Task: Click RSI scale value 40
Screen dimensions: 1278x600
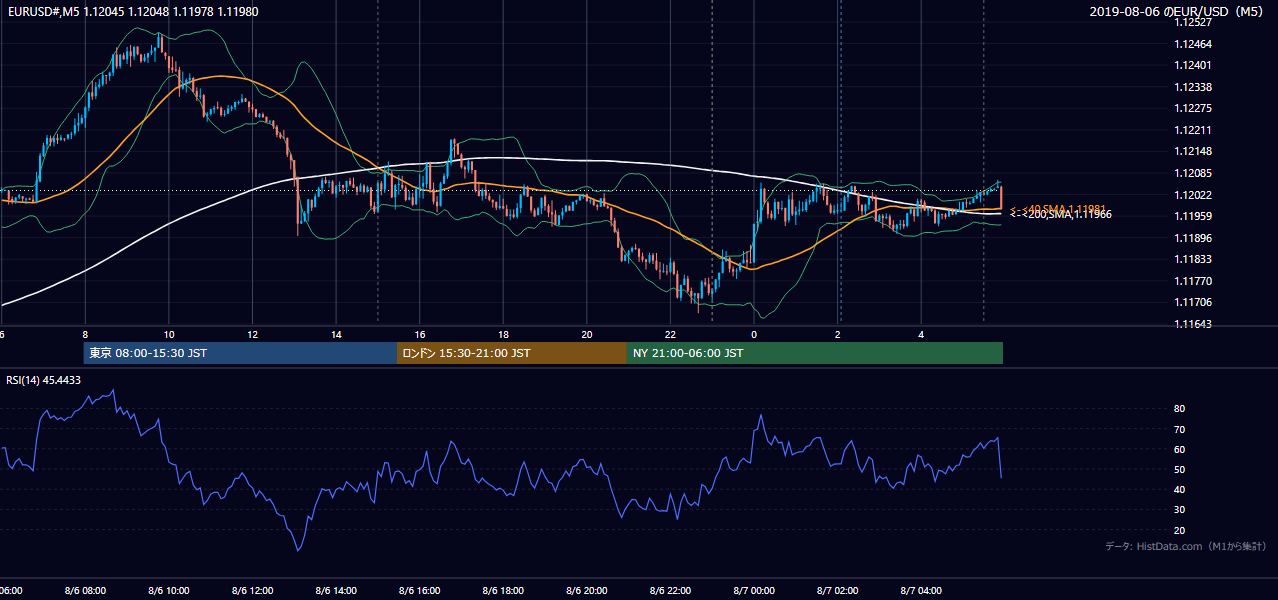Action: pos(1180,489)
